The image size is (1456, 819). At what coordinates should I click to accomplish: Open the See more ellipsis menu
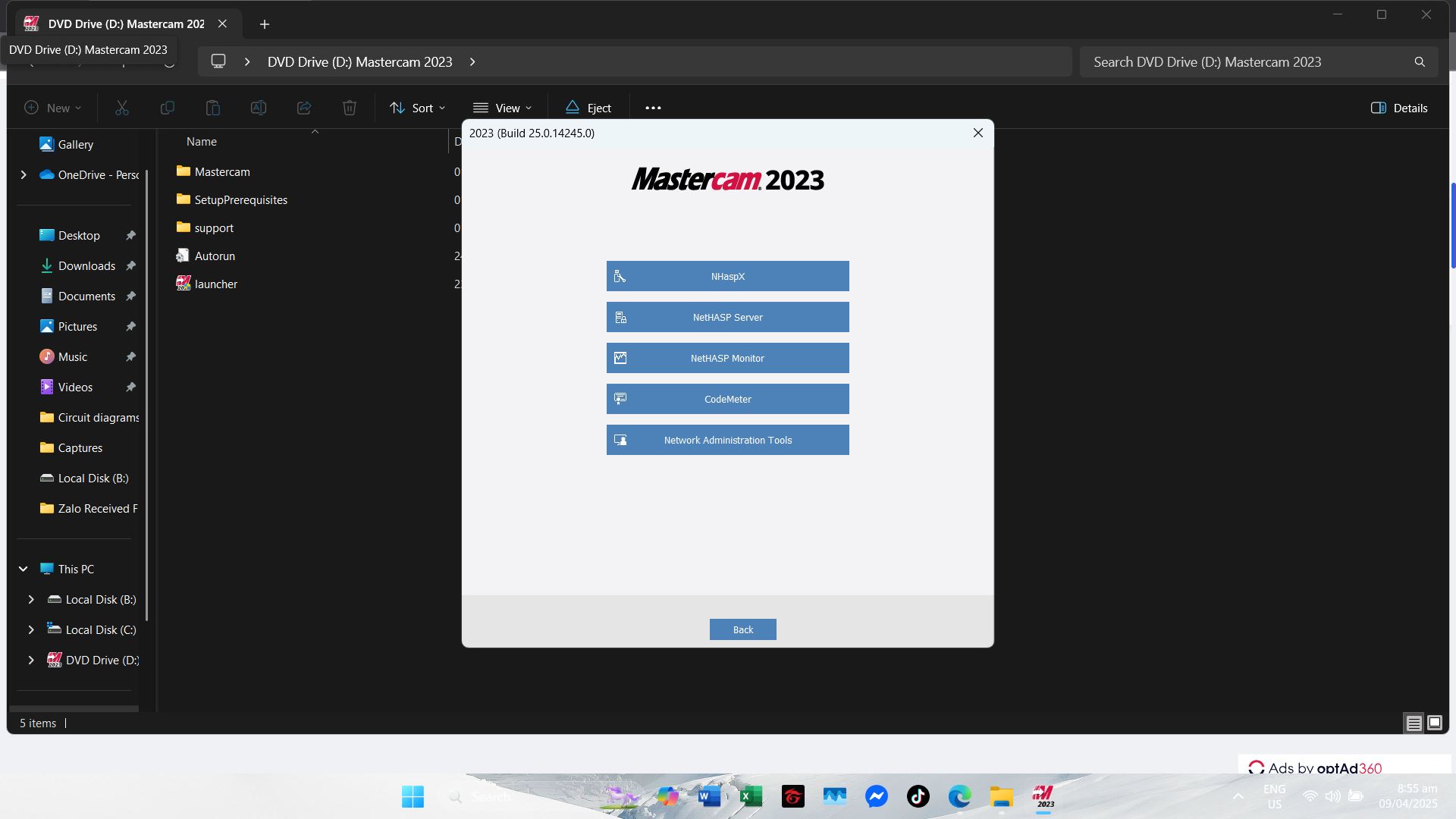coord(653,108)
